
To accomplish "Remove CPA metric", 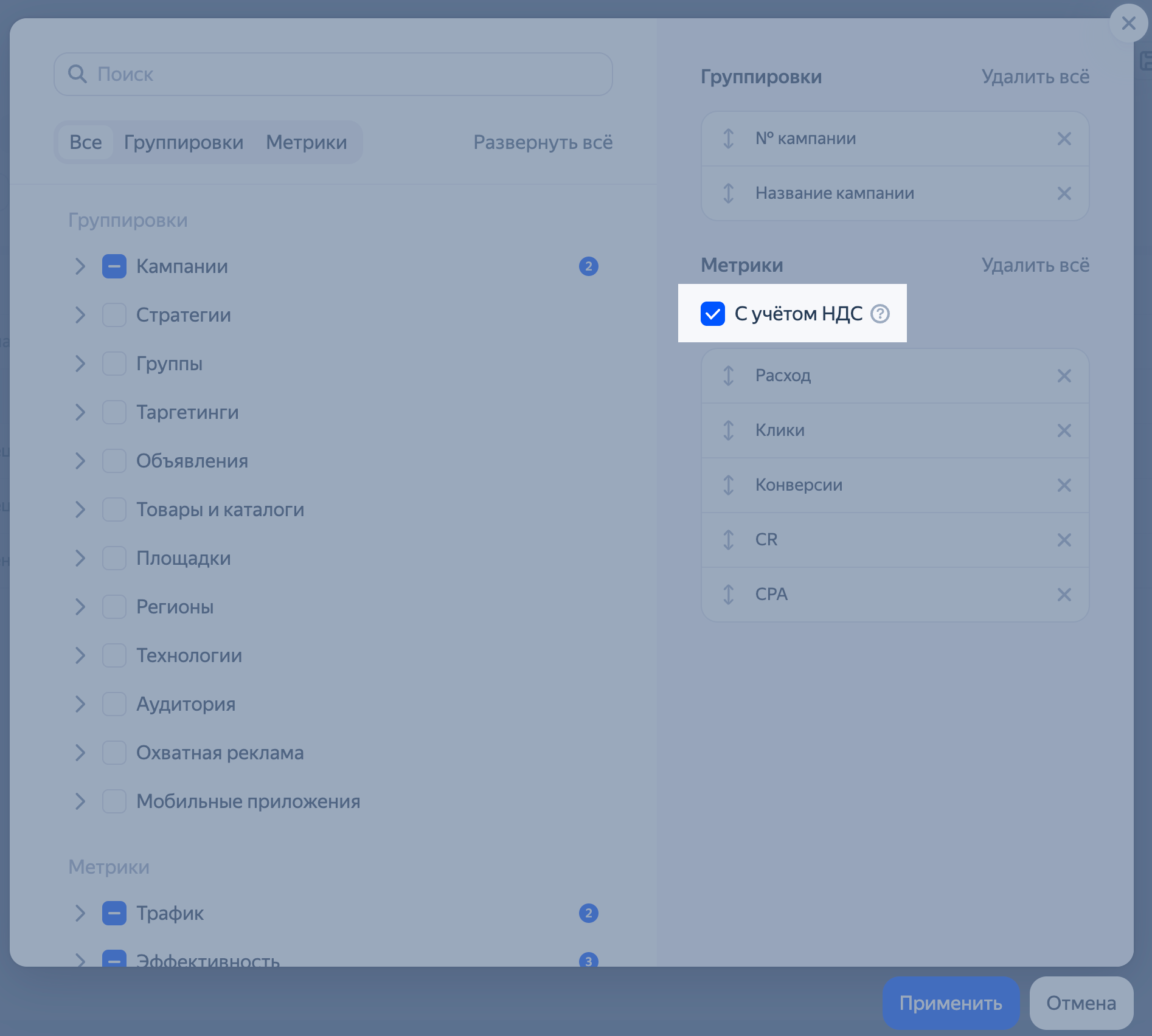I will [1064, 595].
